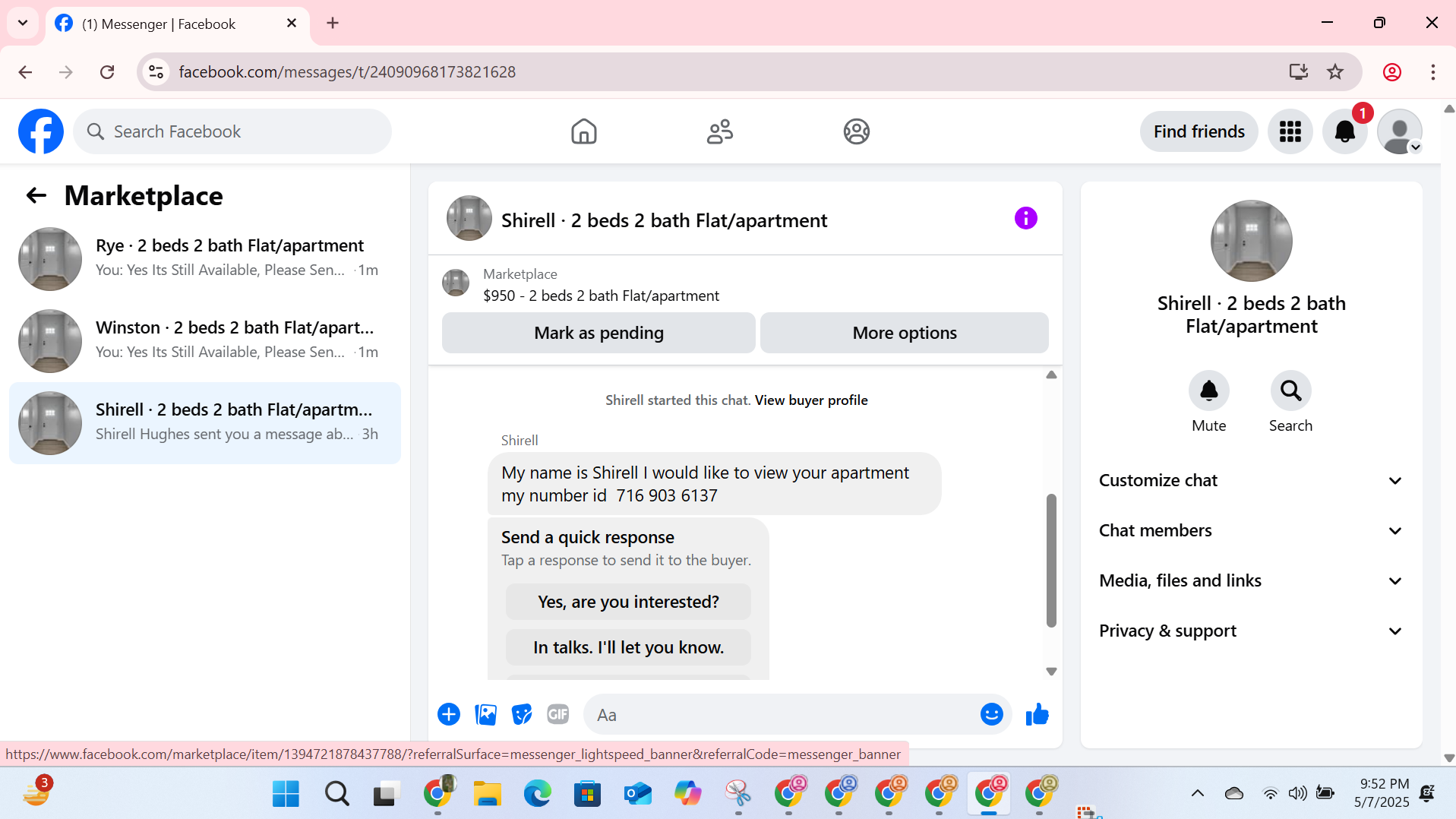Open volume control in system tray
This screenshot has height=819, width=1456.
(x=1297, y=794)
